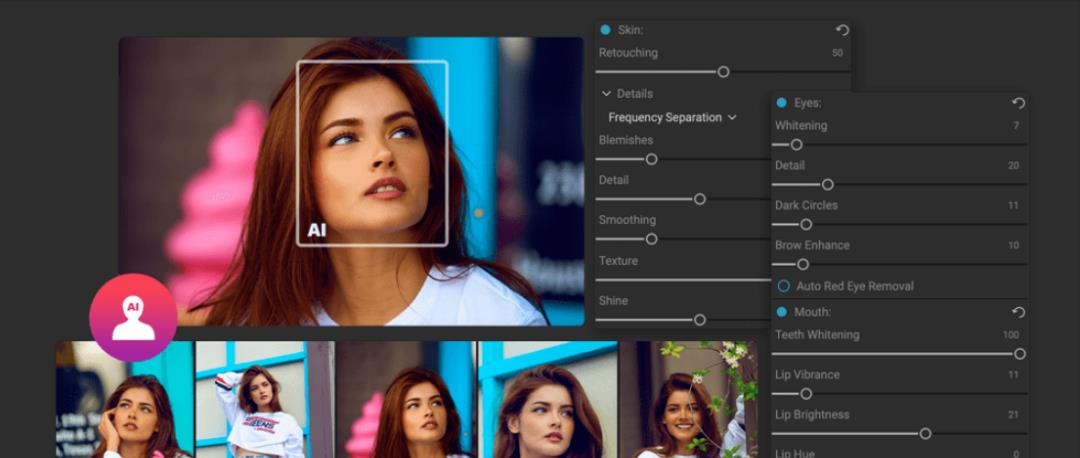
Task: Click the Texture slider track
Action: pyautogui.click(x=683, y=280)
